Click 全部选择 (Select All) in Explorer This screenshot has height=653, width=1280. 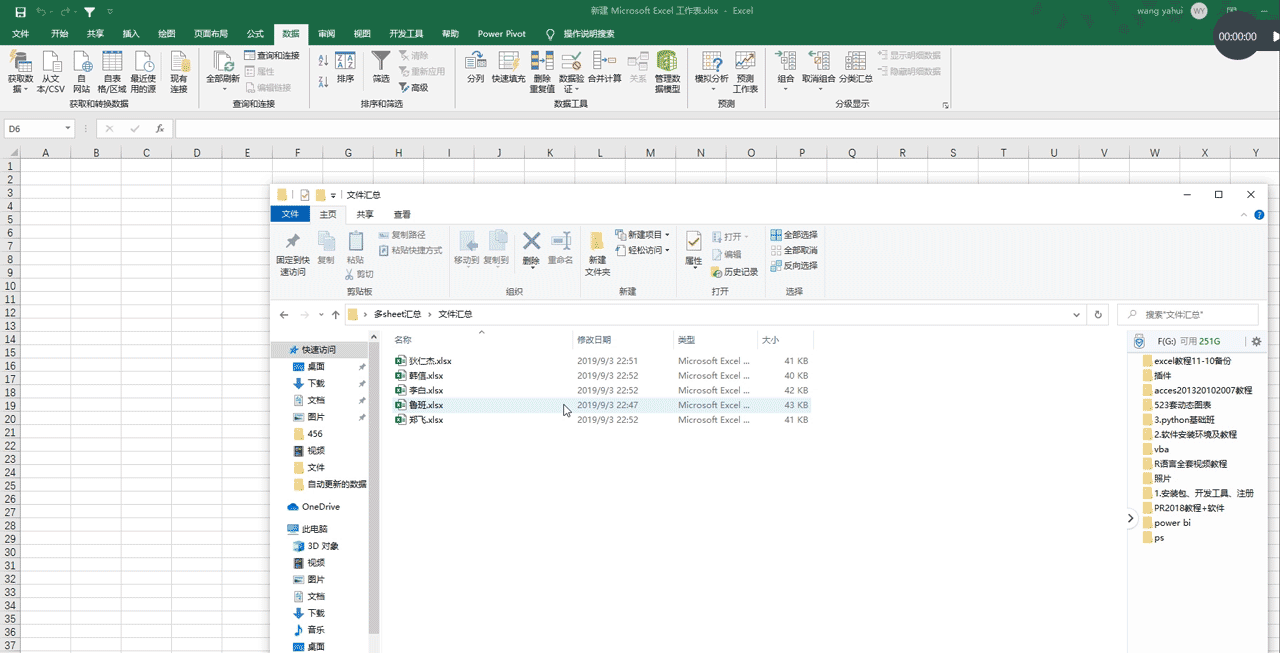click(794, 235)
